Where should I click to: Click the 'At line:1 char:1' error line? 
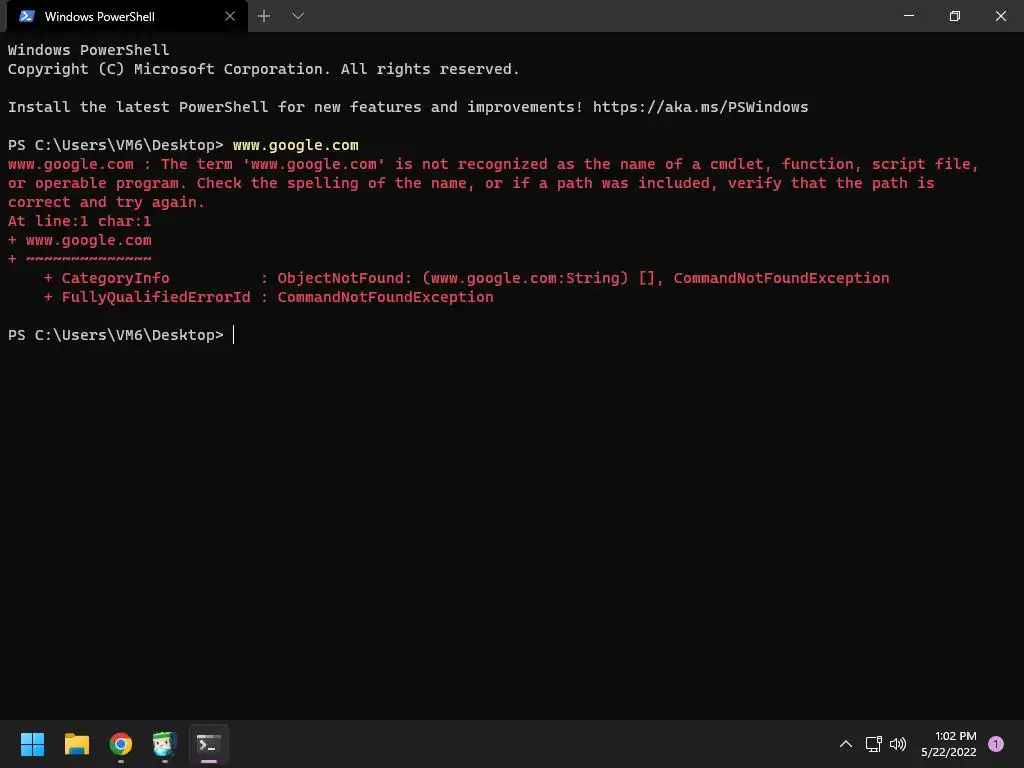coord(80,221)
